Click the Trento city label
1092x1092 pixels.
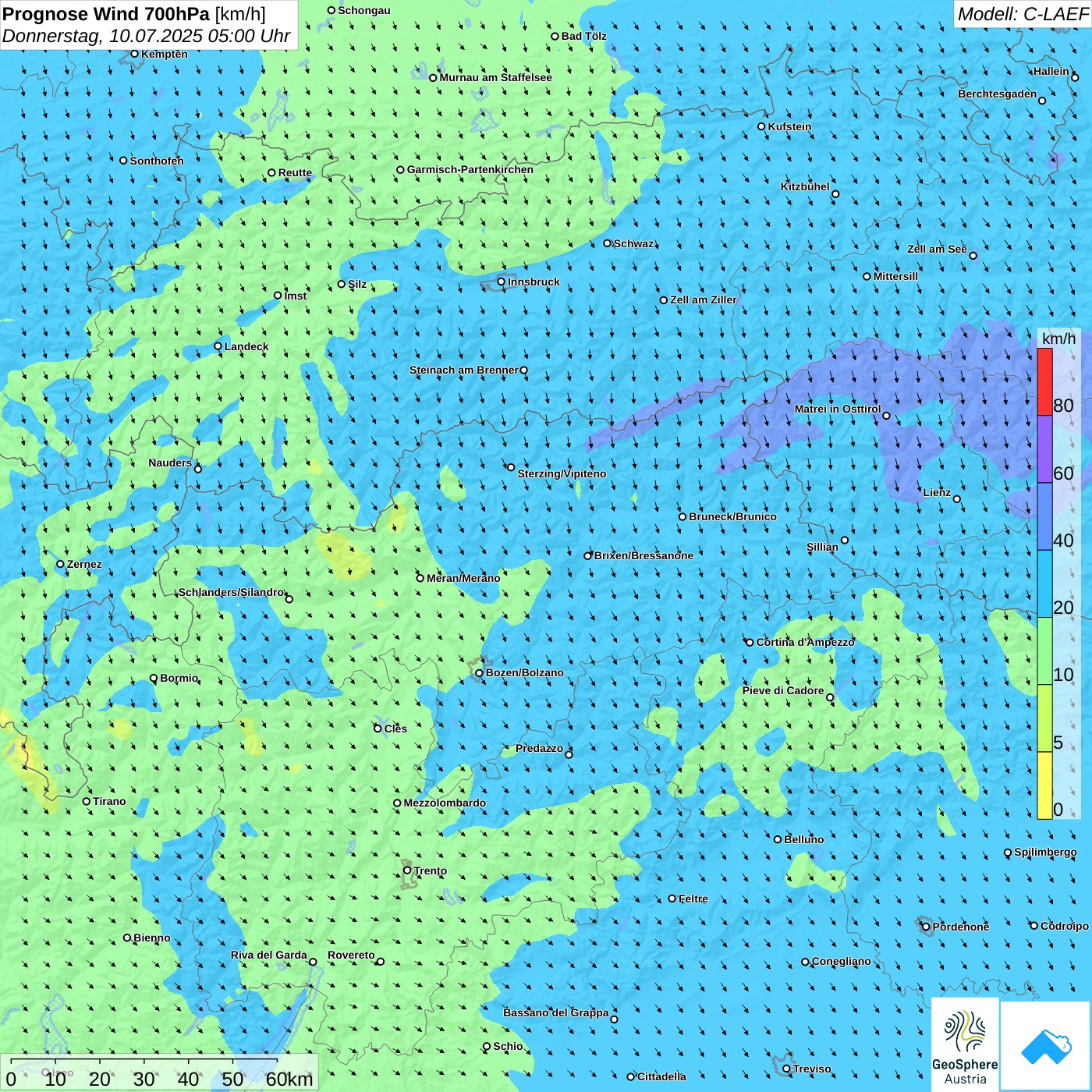[431, 870]
